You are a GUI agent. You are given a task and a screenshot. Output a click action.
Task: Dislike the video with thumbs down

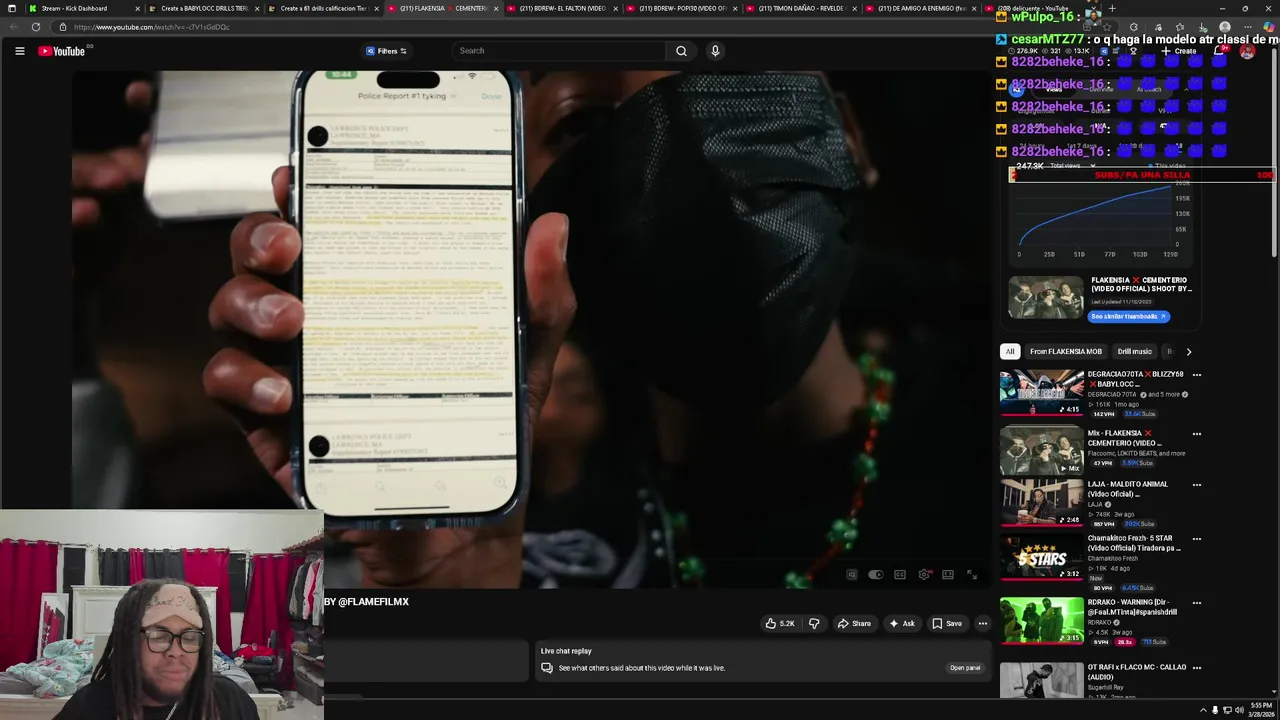(x=814, y=623)
